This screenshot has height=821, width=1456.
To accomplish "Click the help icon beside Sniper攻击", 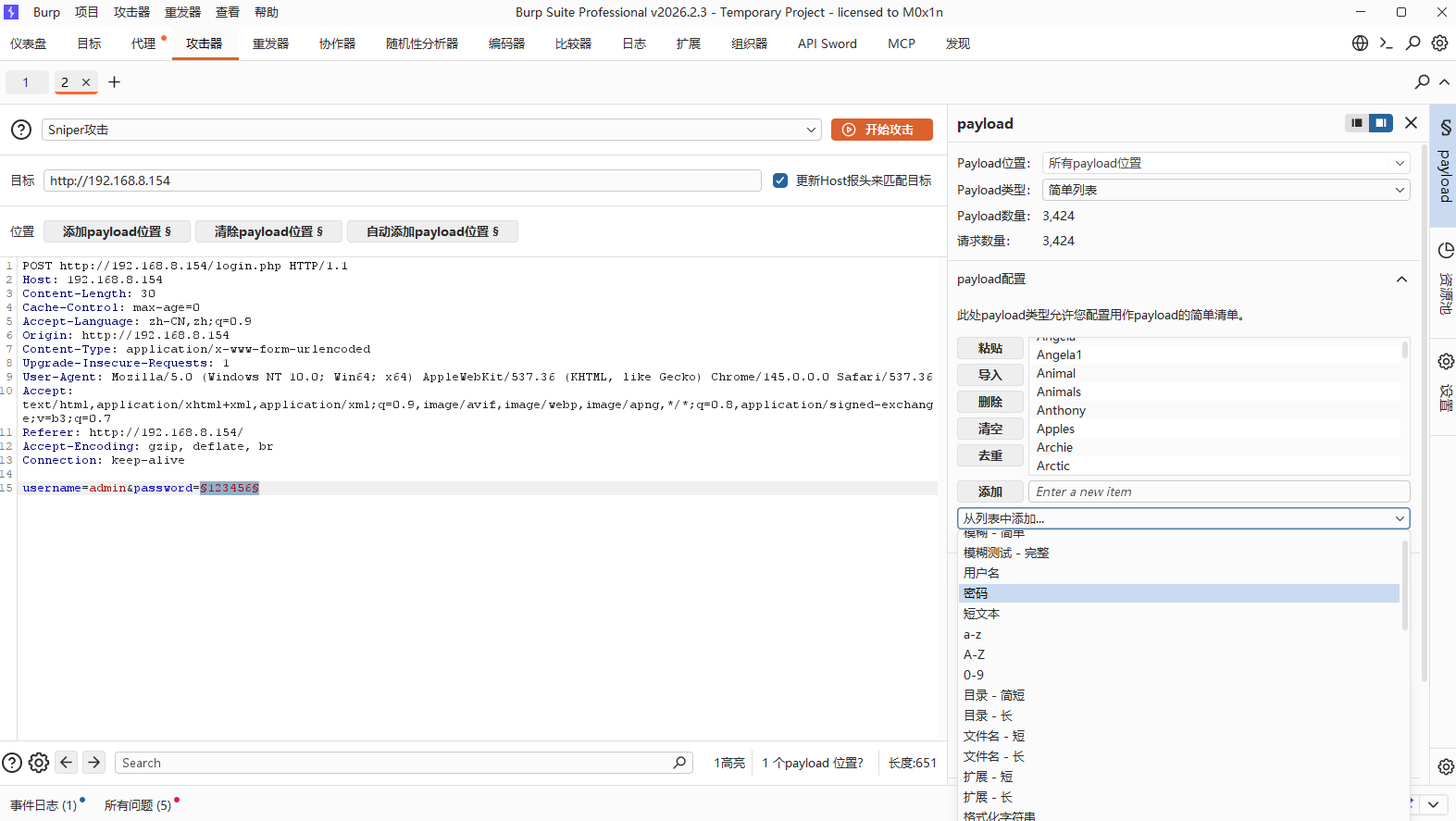I will click(21, 131).
